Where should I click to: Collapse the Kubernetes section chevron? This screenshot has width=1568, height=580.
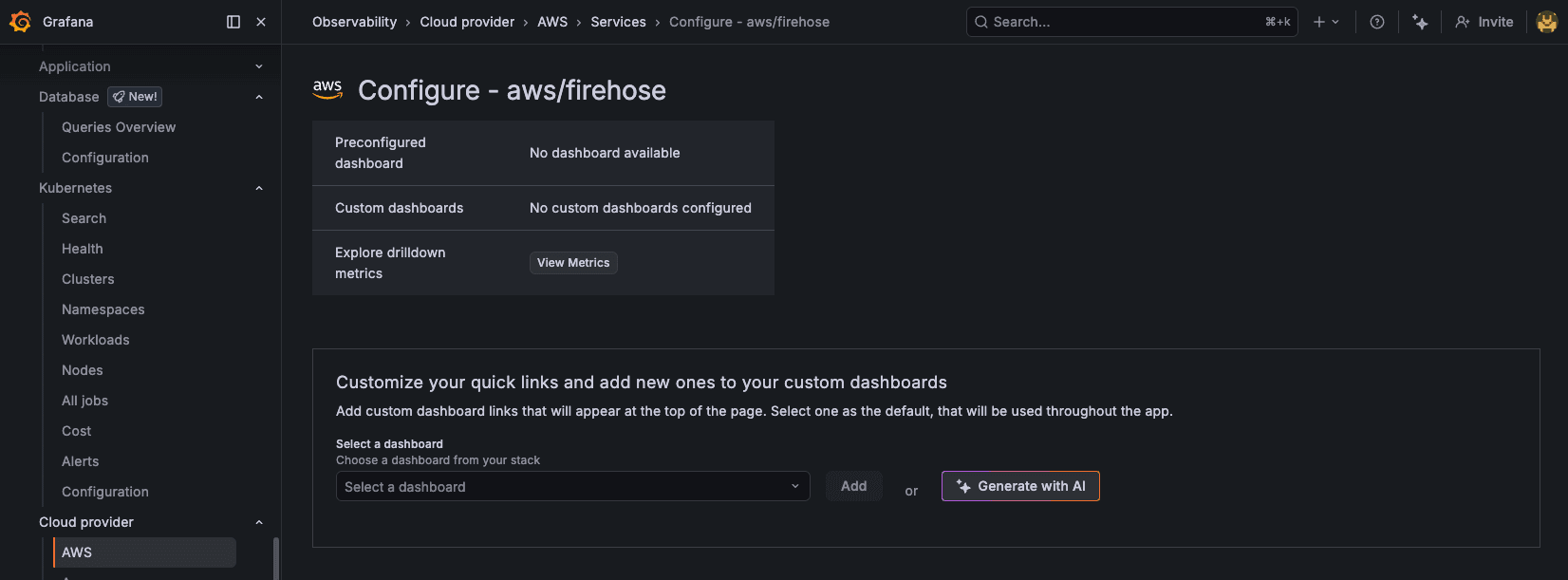click(259, 188)
